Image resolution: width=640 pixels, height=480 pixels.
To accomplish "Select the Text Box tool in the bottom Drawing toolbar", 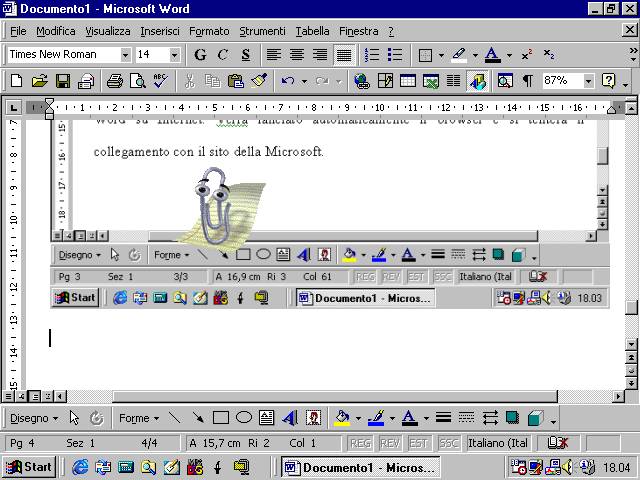I will 267,418.
